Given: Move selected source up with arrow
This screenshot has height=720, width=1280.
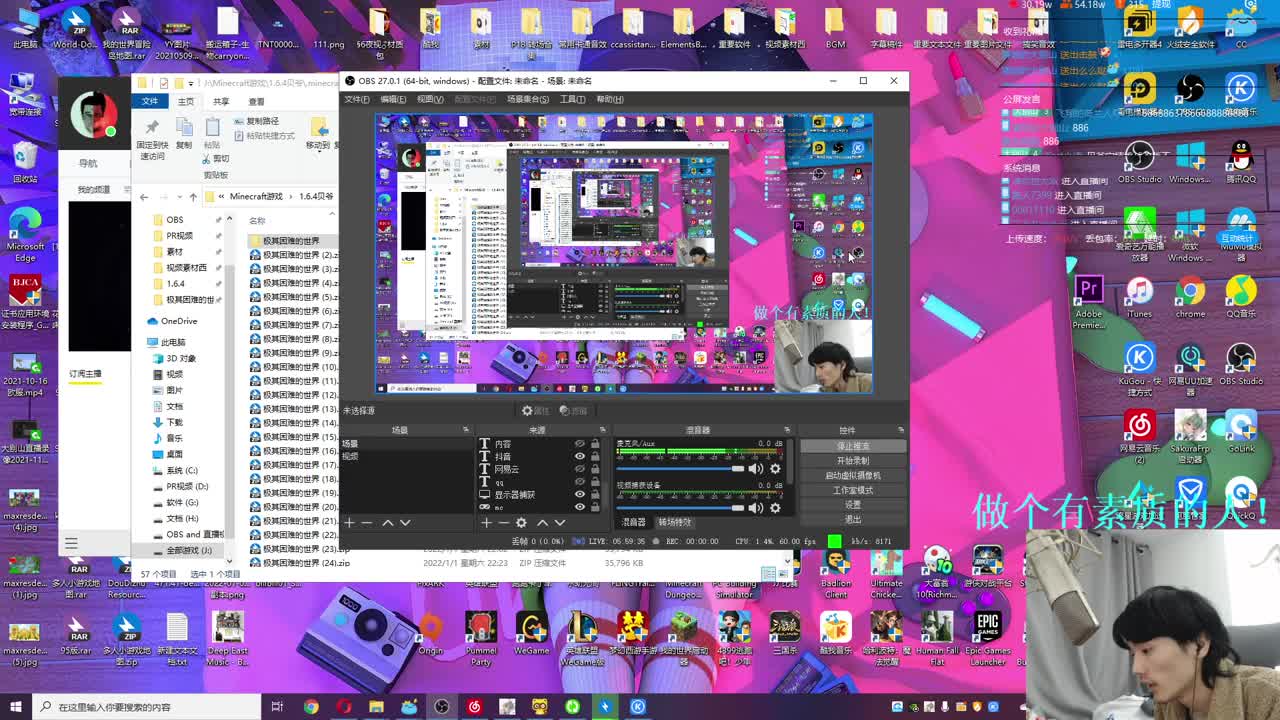Looking at the screenshot, I should coord(542,523).
